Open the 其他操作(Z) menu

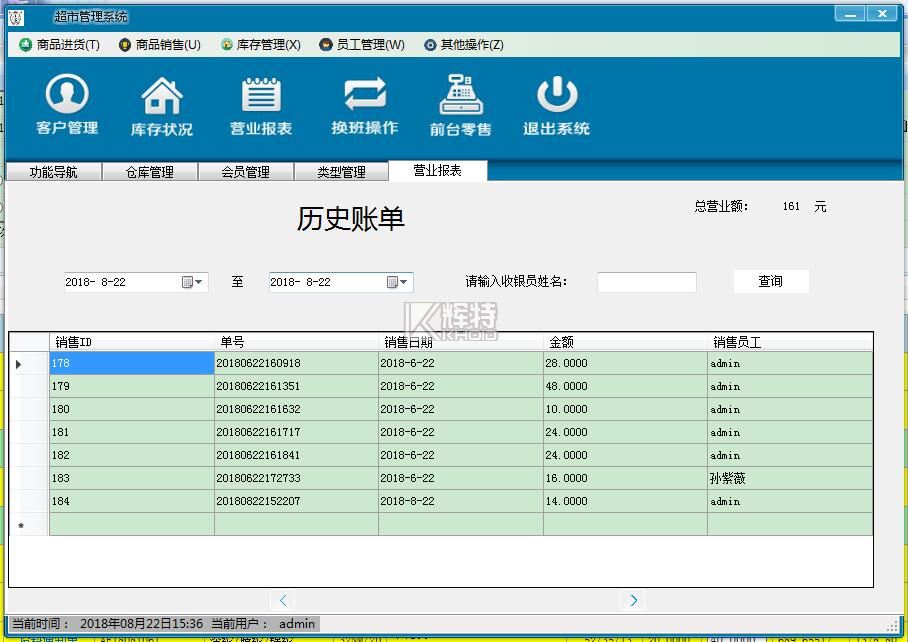tap(464, 45)
